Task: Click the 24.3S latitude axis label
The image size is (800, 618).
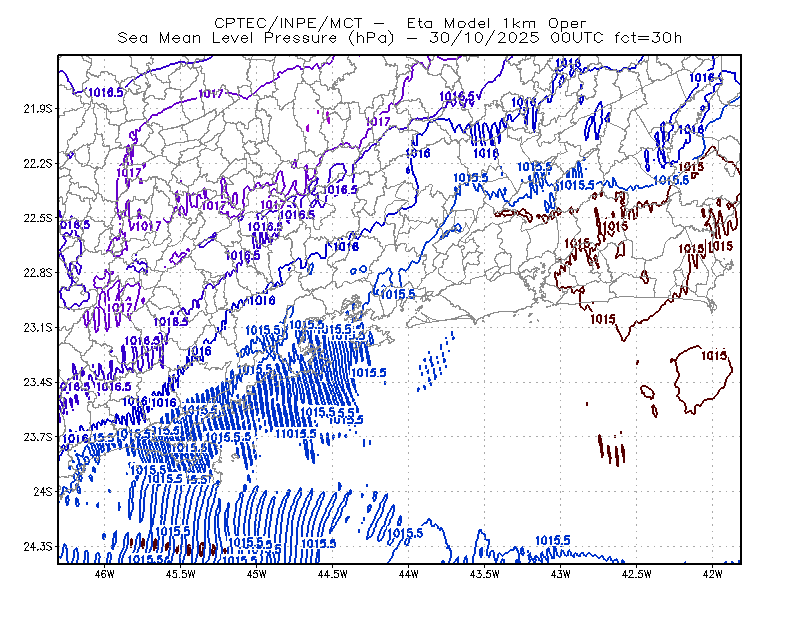Action: 38,547
